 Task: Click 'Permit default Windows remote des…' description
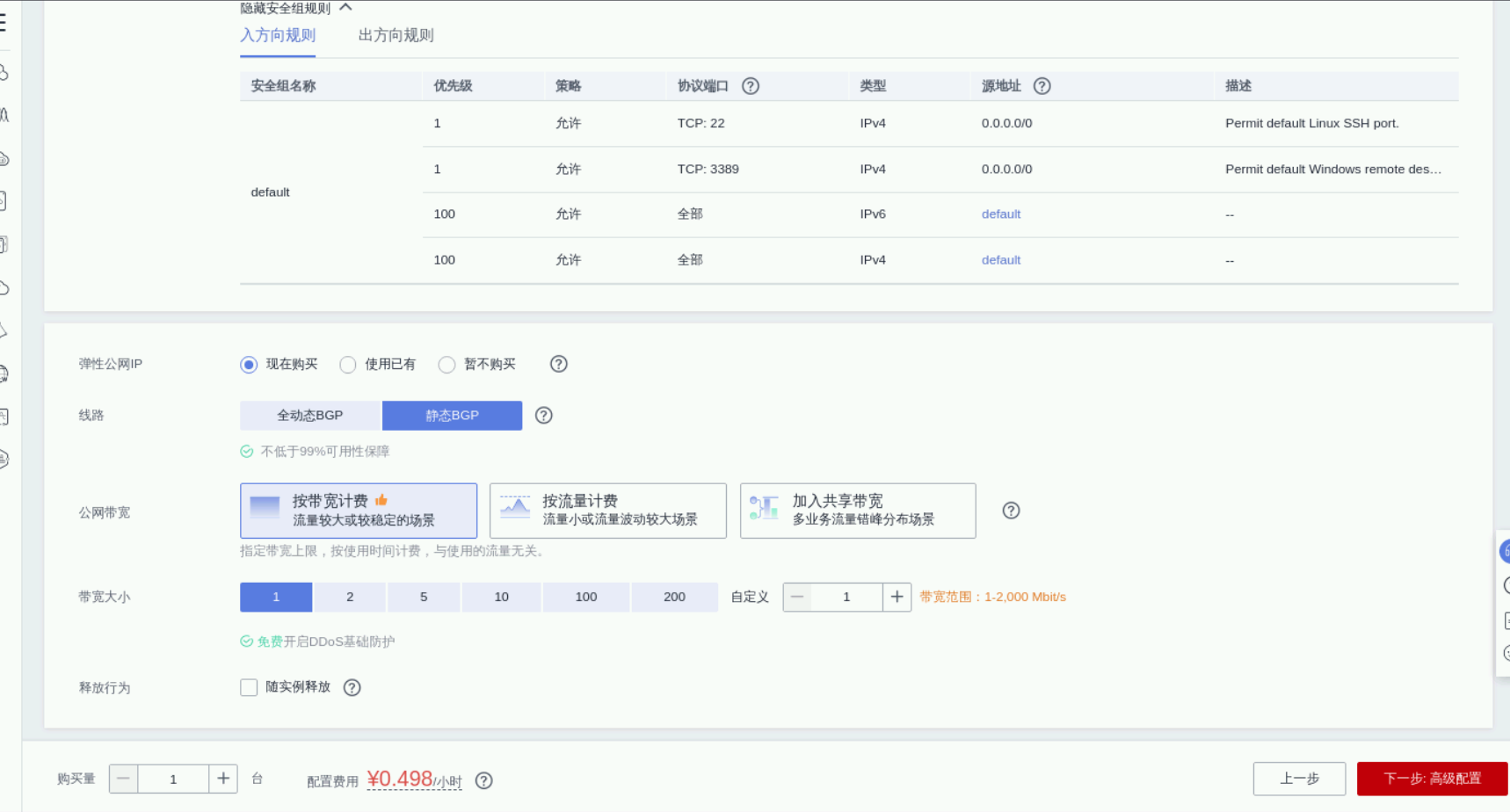point(1333,169)
